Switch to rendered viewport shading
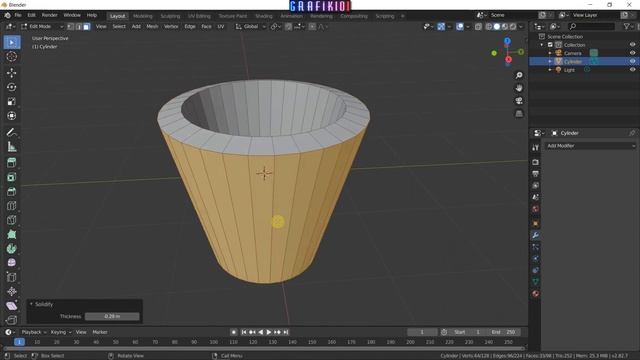The width and height of the screenshot is (640, 360). tap(513, 27)
